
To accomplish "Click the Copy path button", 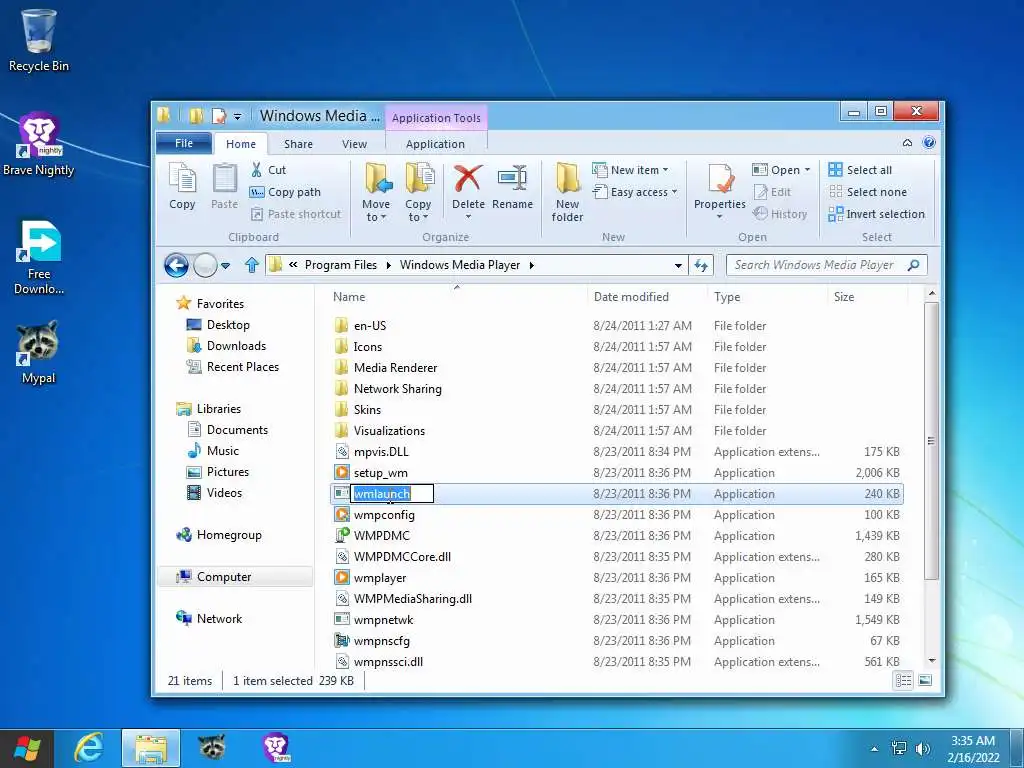I will tap(285, 192).
